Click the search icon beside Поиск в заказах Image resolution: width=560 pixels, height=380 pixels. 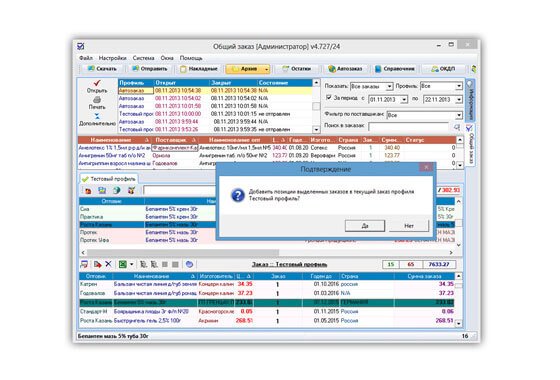pos(456,126)
